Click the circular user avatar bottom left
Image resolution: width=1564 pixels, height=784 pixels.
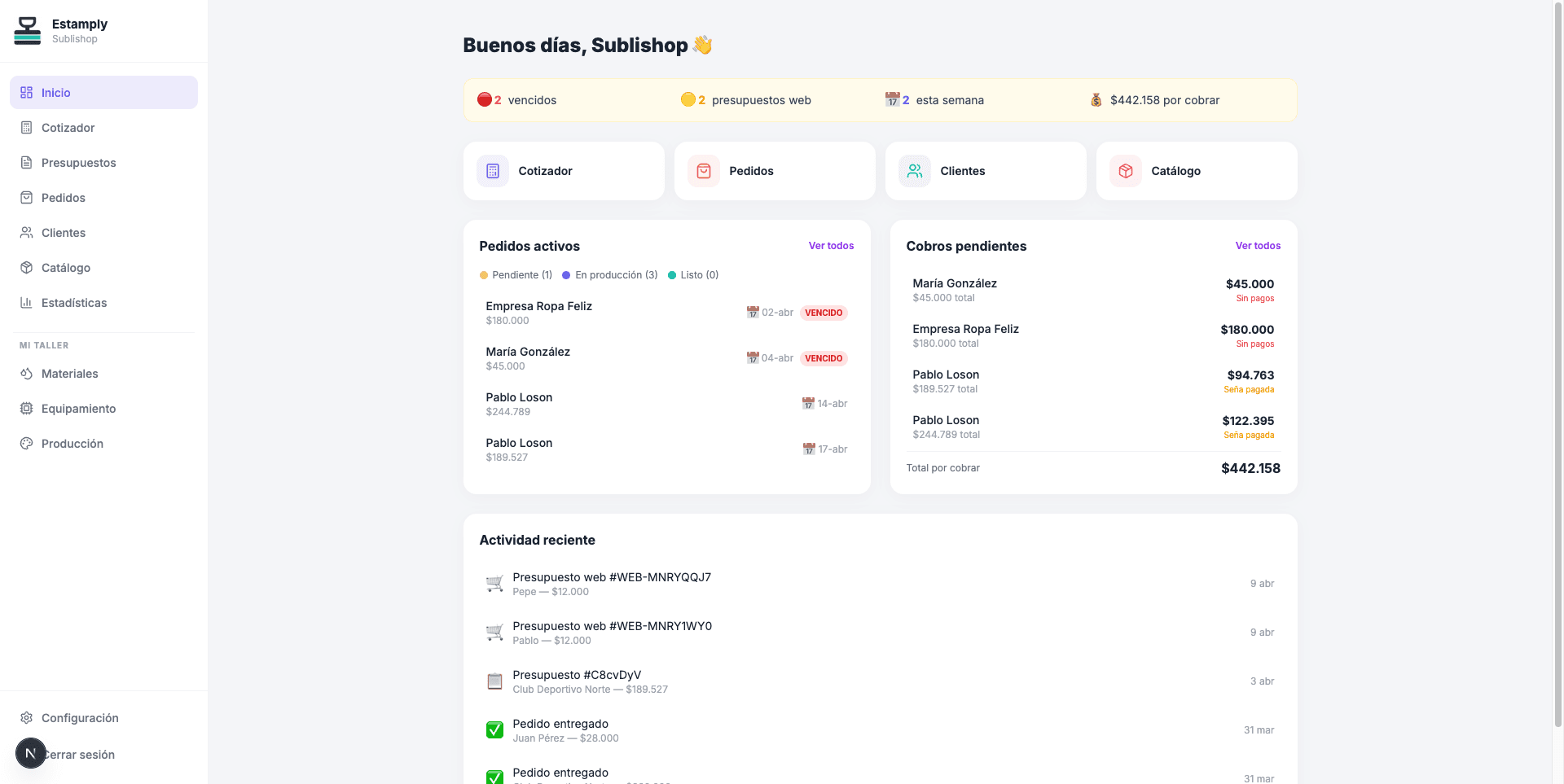[31, 753]
